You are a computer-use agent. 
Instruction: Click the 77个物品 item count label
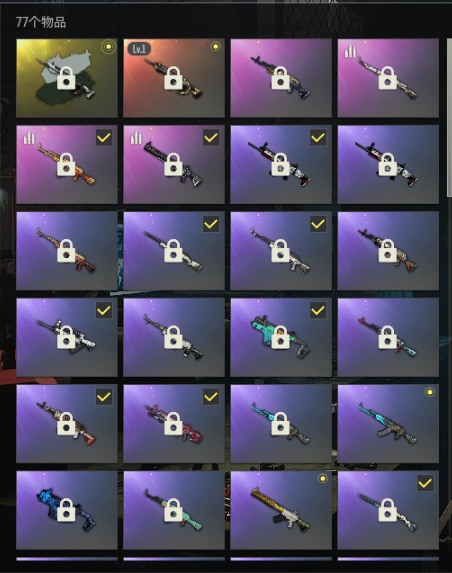coord(41,22)
